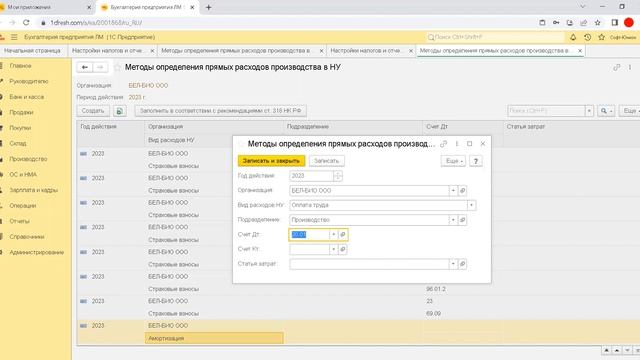Open history clock icon in header
Screen dimensions: 640x360
coord(587,37)
